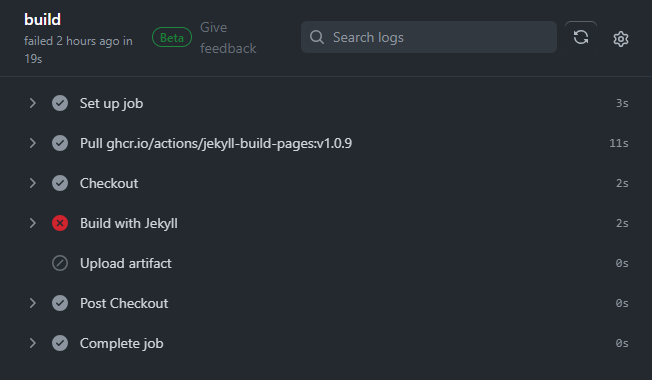Click the success checkmark beside Pull ghcr.io step
Viewport: 652px width, 380px height.
pos(60,143)
